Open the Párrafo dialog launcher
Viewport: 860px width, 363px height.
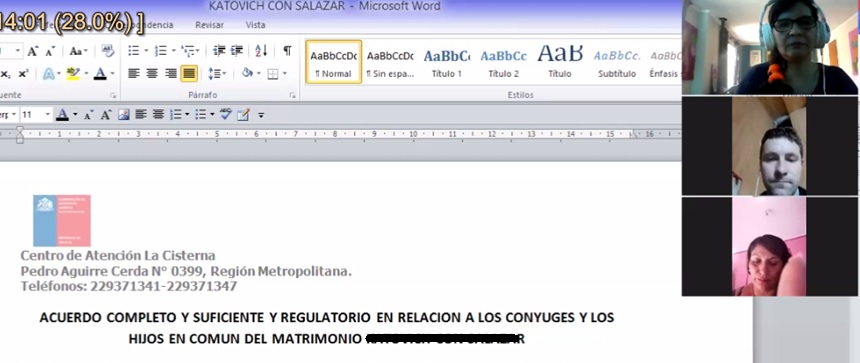click(292, 95)
